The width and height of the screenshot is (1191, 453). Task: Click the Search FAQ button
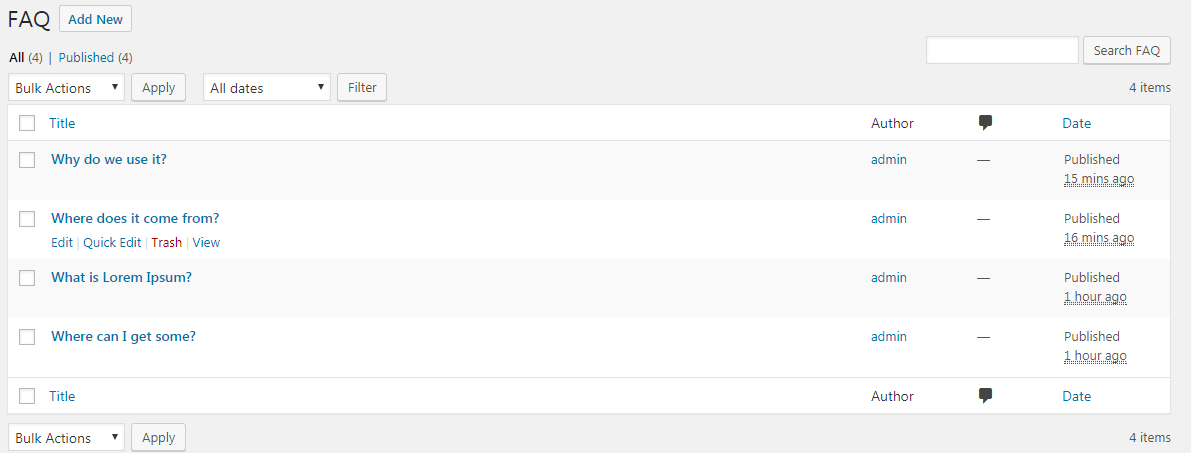(x=1126, y=51)
